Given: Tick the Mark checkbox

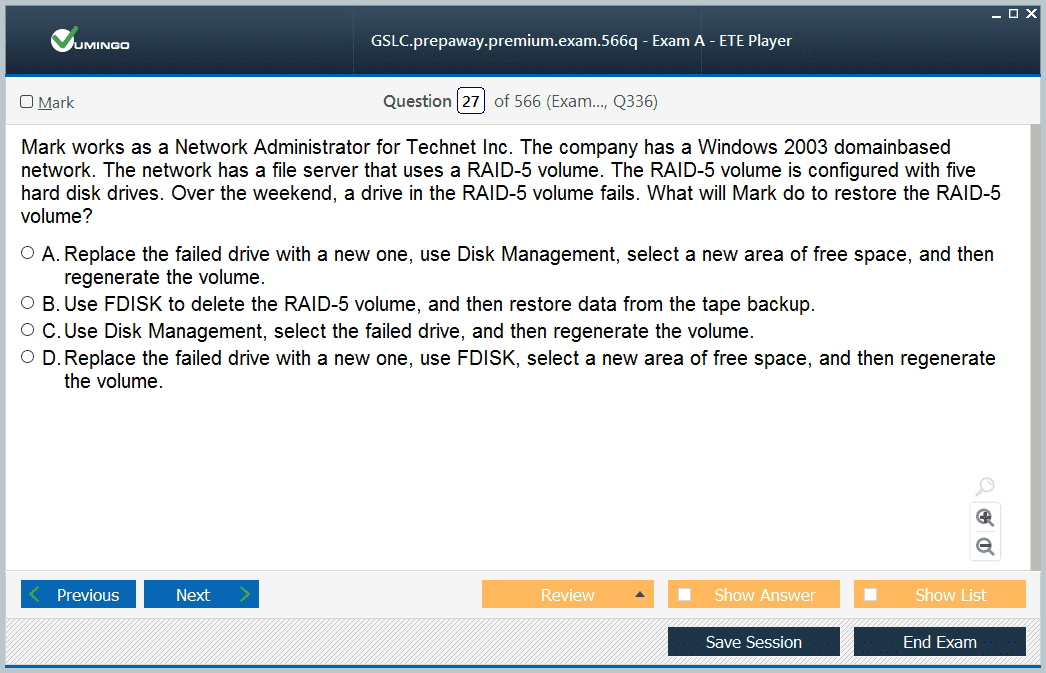Looking at the screenshot, I should [27, 101].
